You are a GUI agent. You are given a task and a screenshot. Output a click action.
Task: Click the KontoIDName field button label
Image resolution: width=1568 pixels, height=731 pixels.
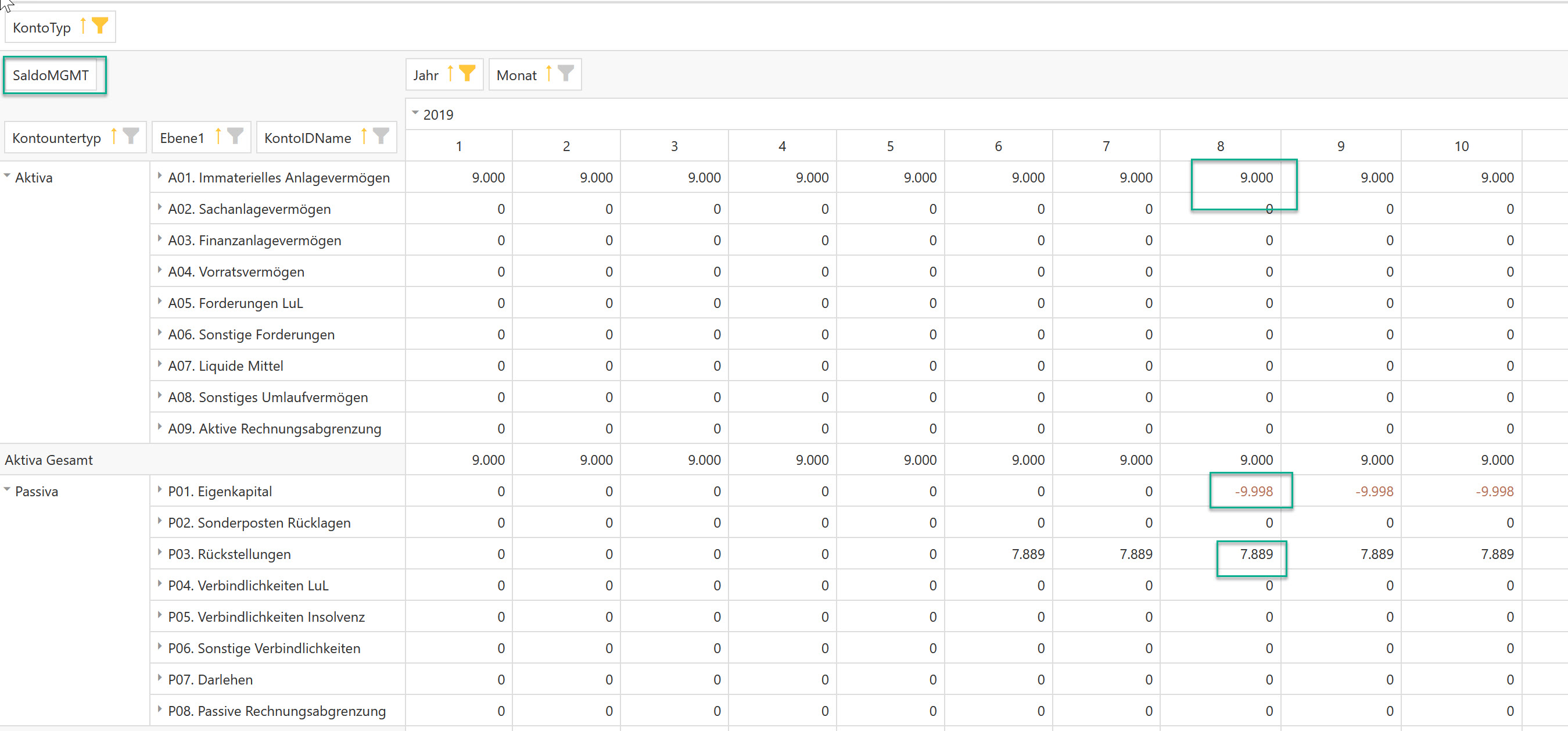[x=307, y=138]
